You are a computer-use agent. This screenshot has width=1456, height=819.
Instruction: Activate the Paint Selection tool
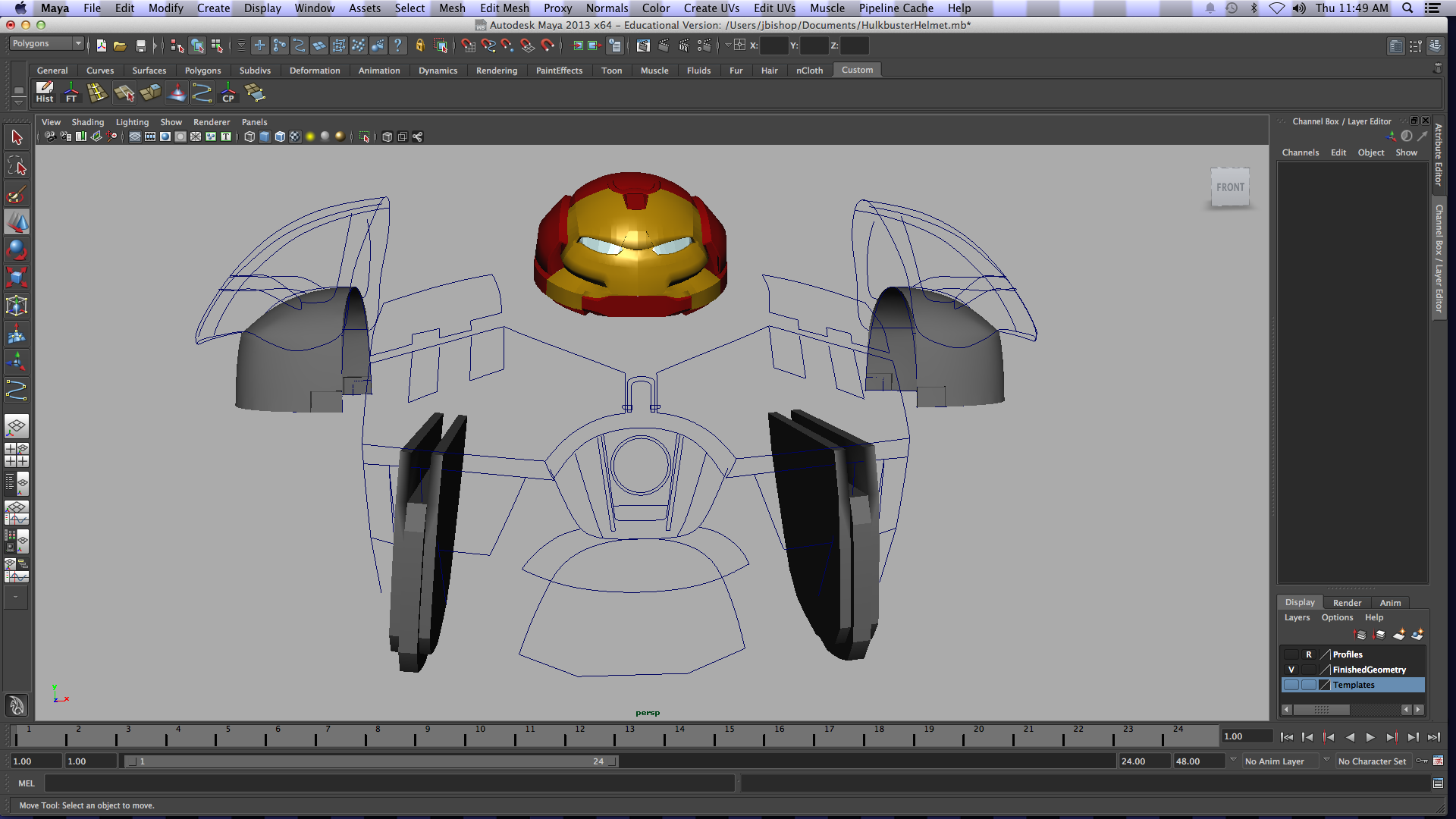point(17,194)
